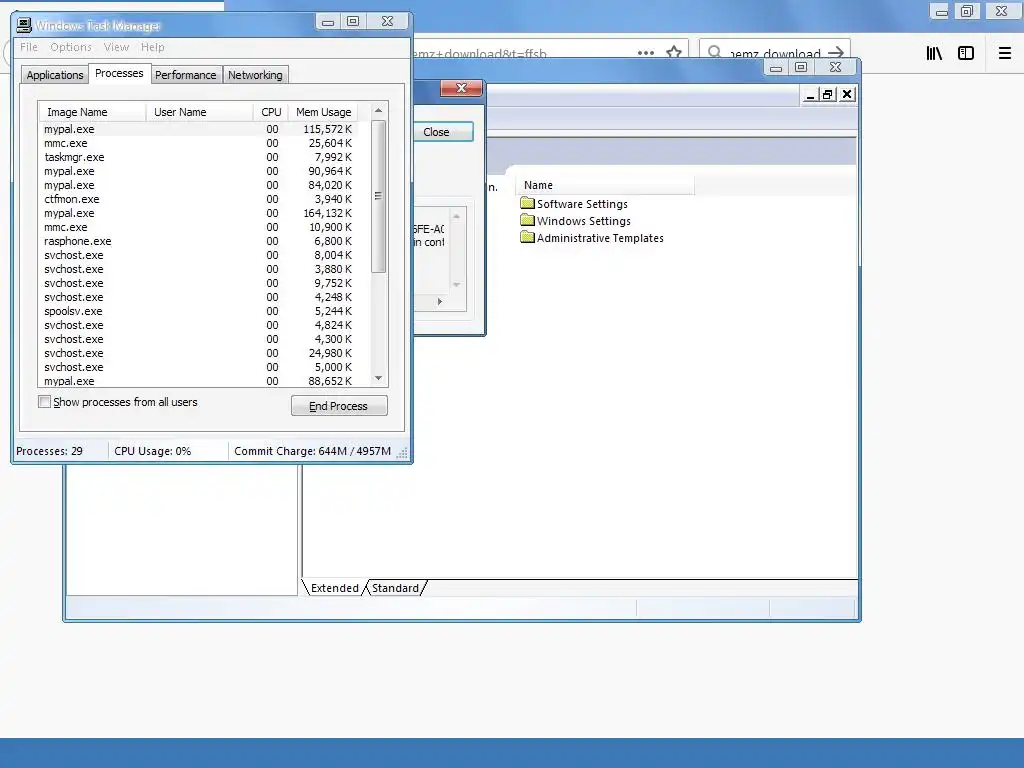Open the browser's library icon
This screenshot has height=768, width=1024.
tap(934, 53)
